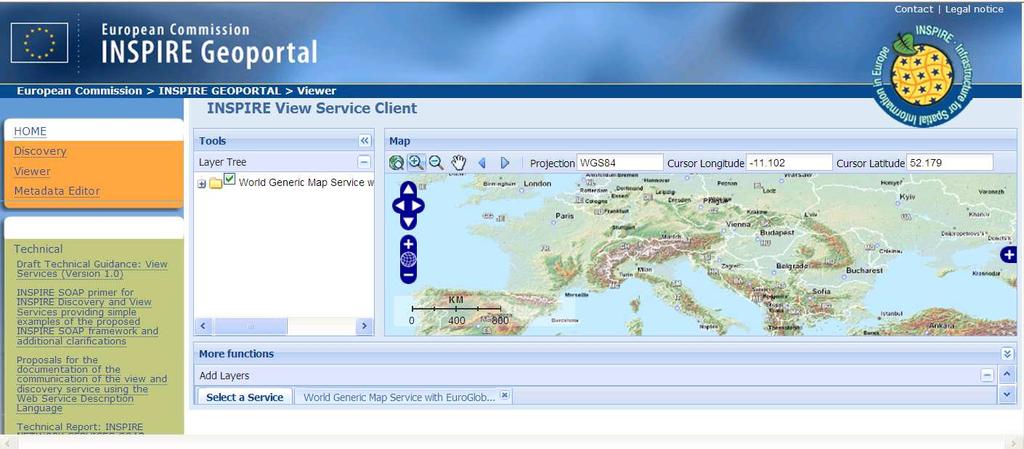Open the Legal notice link

coord(974,9)
